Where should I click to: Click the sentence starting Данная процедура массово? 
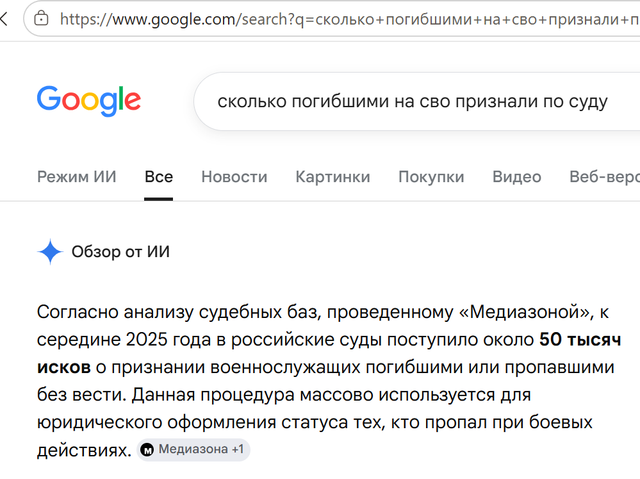coord(314,422)
